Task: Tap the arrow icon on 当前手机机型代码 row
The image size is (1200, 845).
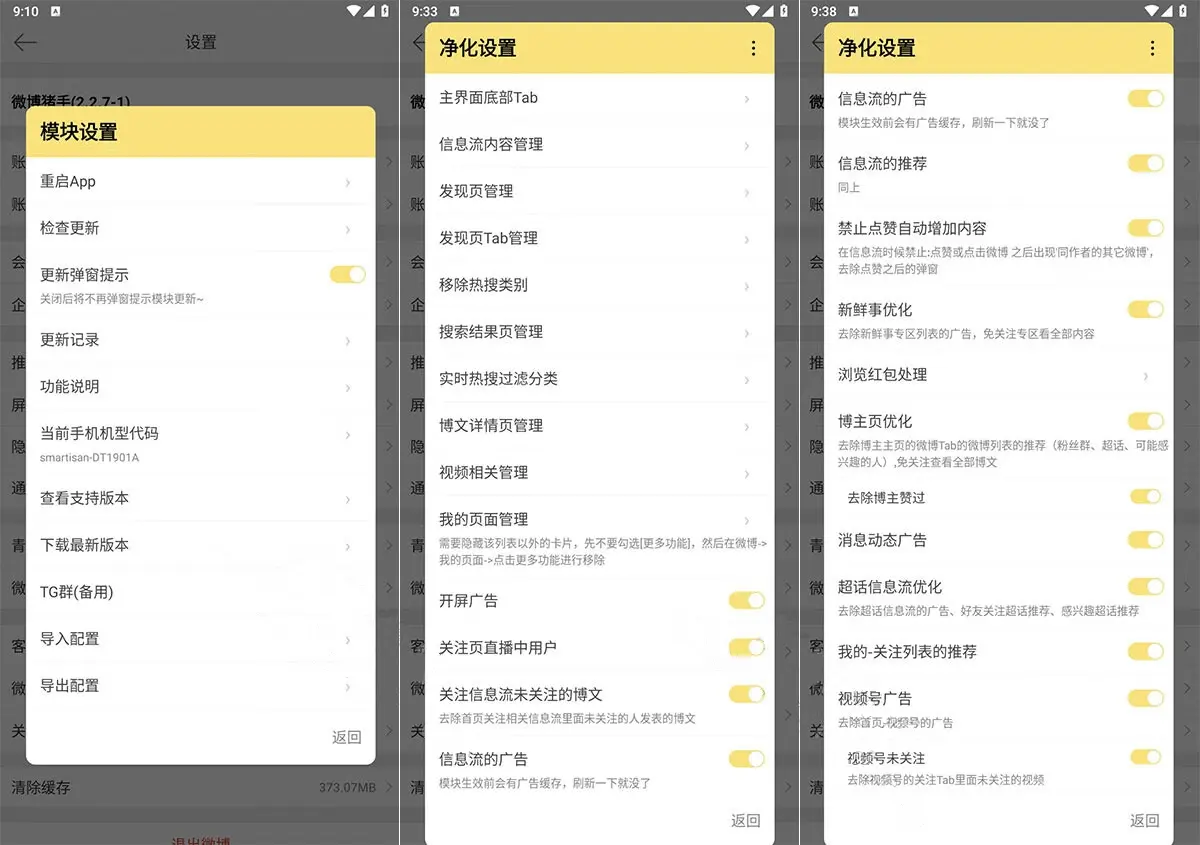Action: pyautogui.click(x=347, y=435)
